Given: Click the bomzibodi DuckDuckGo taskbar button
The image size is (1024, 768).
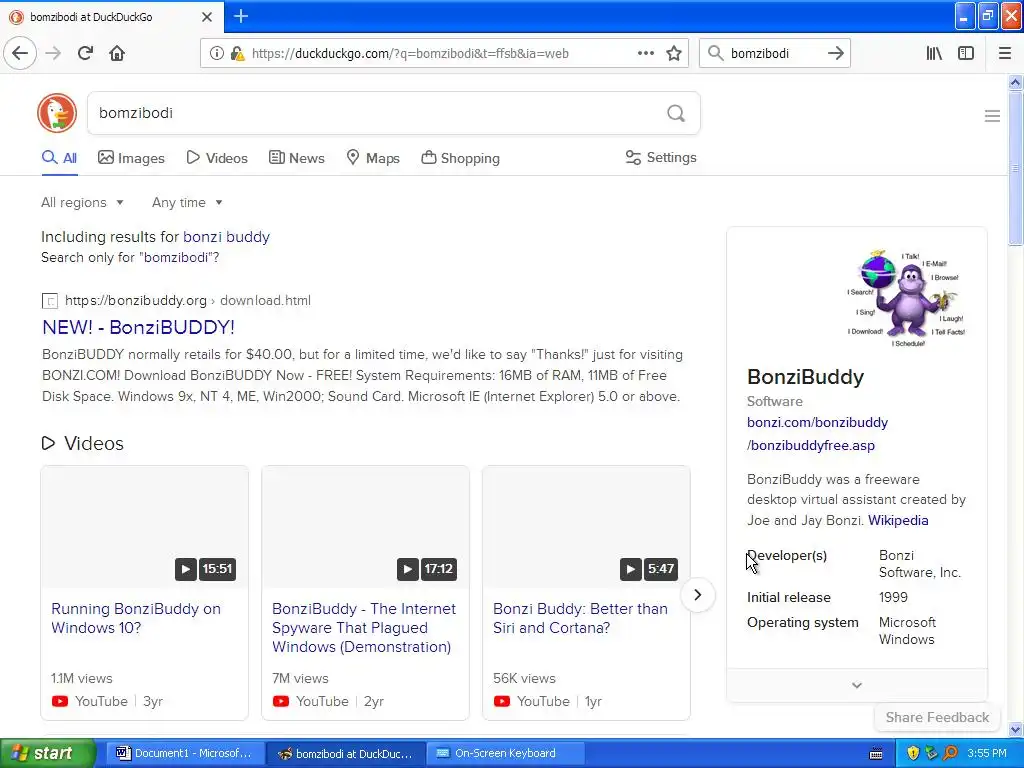Looking at the screenshot, I should (347, 753).
